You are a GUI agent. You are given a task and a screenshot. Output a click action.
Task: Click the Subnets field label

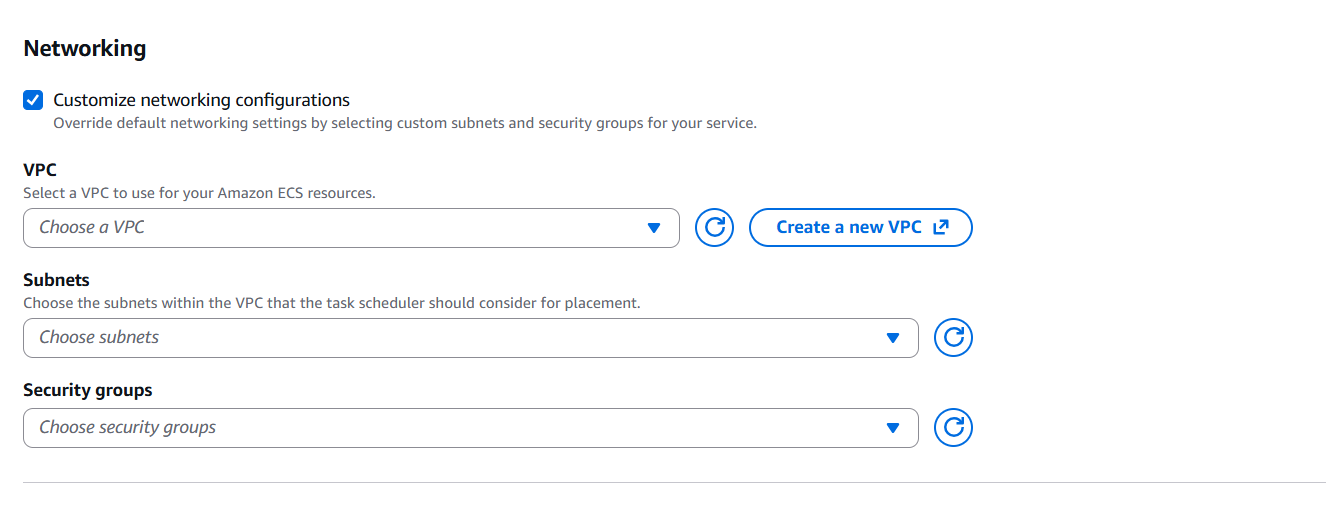pos(56,280)
